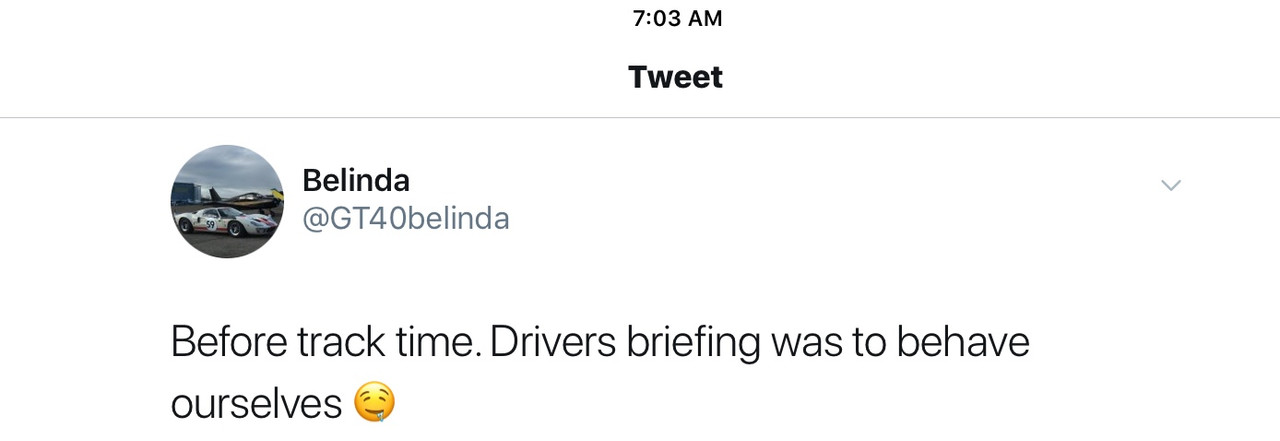The width and height of the screenshot is (1280, 441).
Task: Tap the word "time." in tweet text
Action: coord(425,342)
